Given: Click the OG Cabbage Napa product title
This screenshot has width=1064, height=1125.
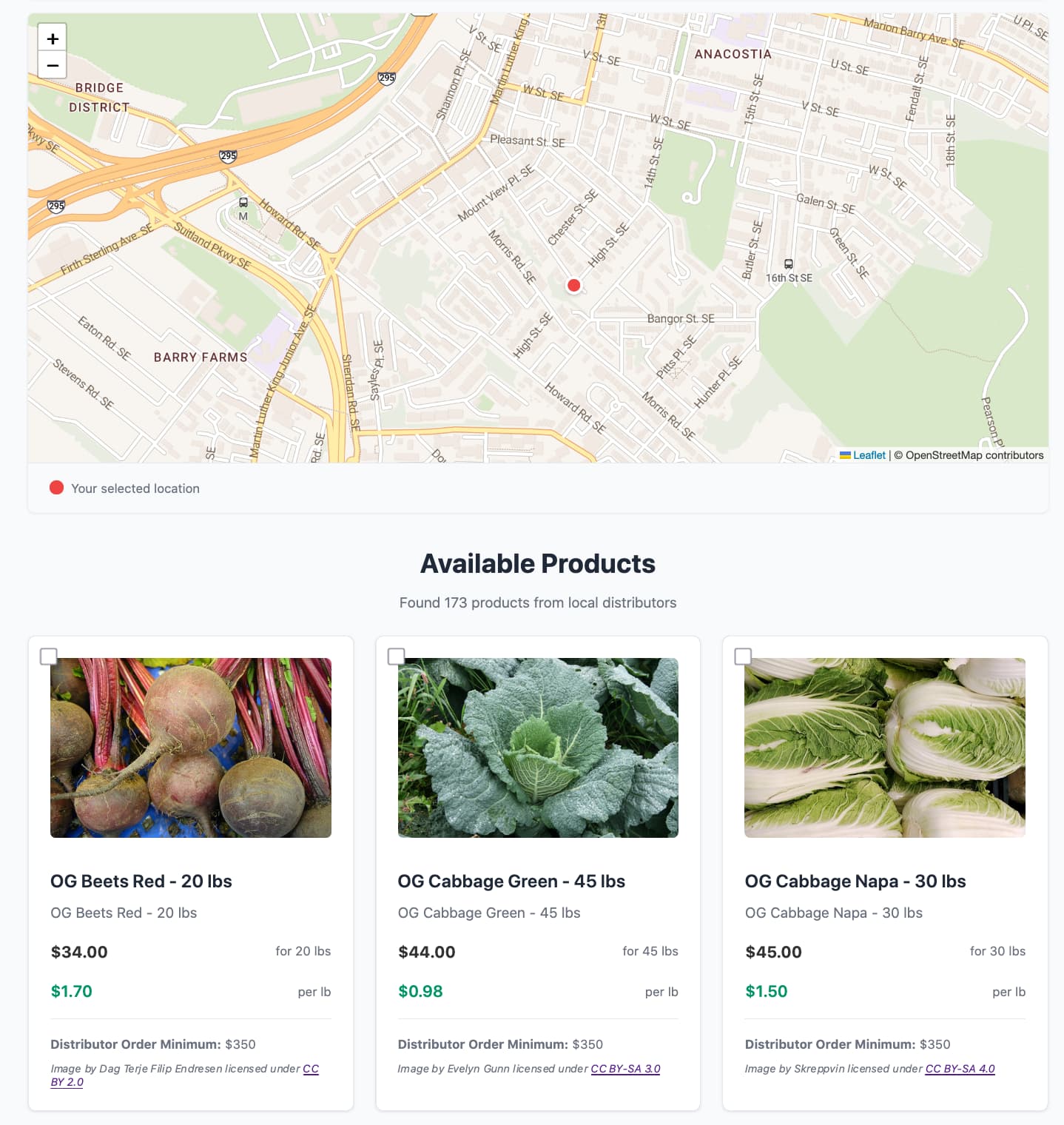Looking at the screenshot, I should point(855,881).
